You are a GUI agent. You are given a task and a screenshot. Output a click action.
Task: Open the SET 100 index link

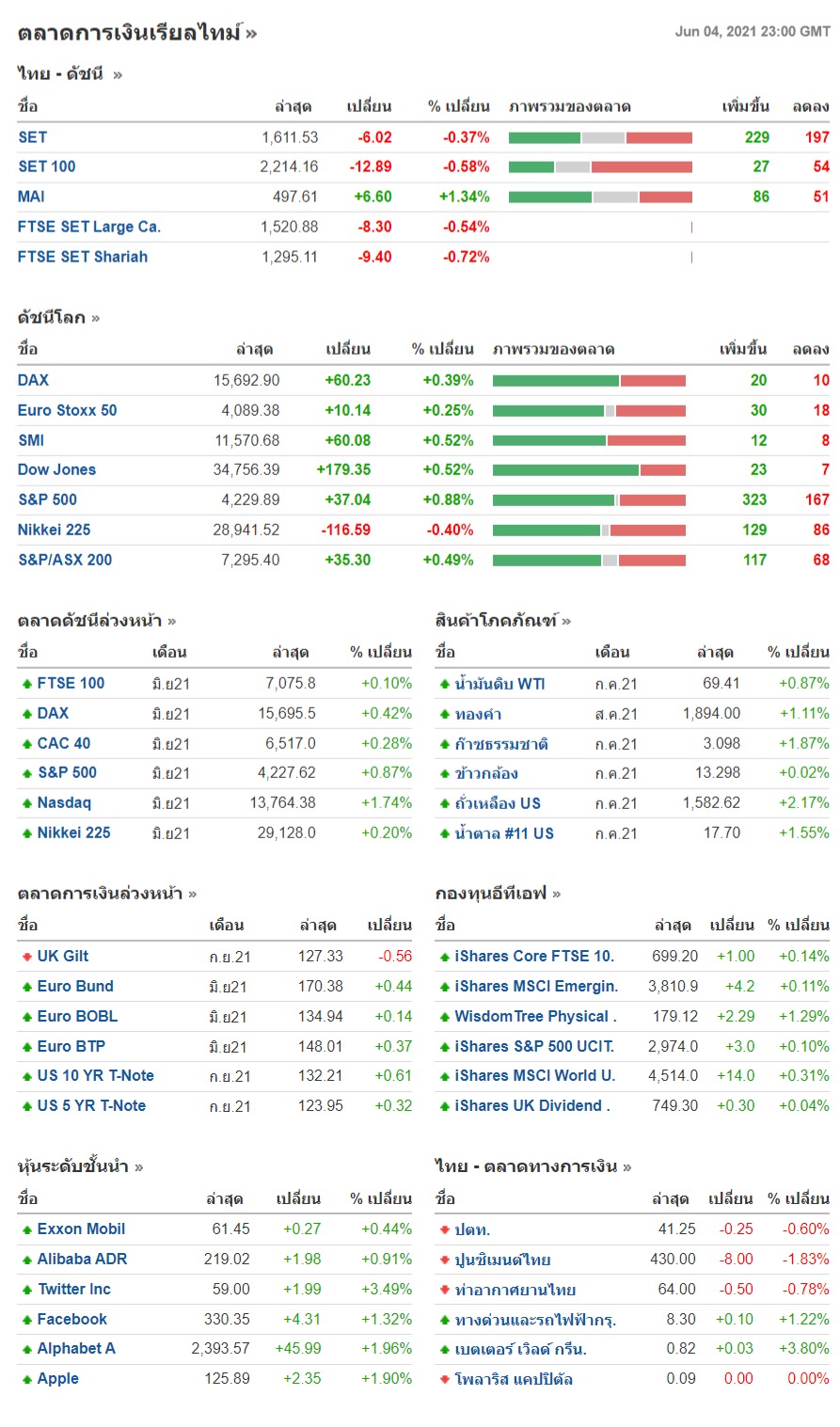click(x=47, y=166)
